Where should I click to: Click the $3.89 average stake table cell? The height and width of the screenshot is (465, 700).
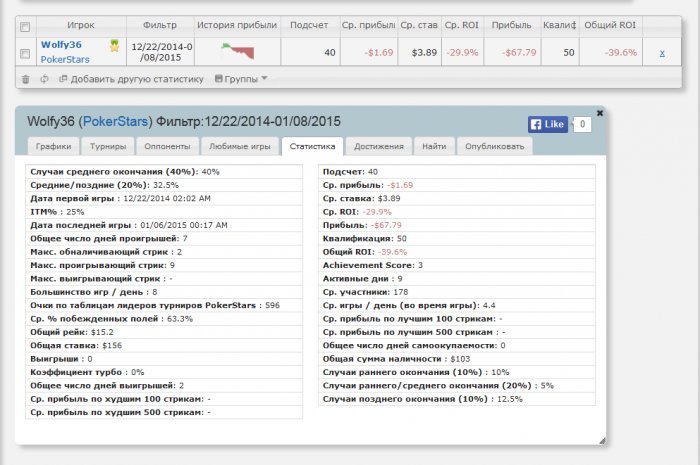coord(419,53)
